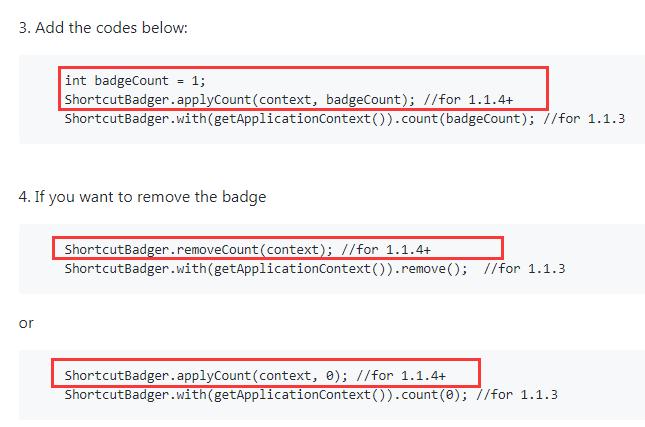Click "applyCount(context, 0)" in the last code block
This screenshot has width=645, height=427.
(262, 376)
